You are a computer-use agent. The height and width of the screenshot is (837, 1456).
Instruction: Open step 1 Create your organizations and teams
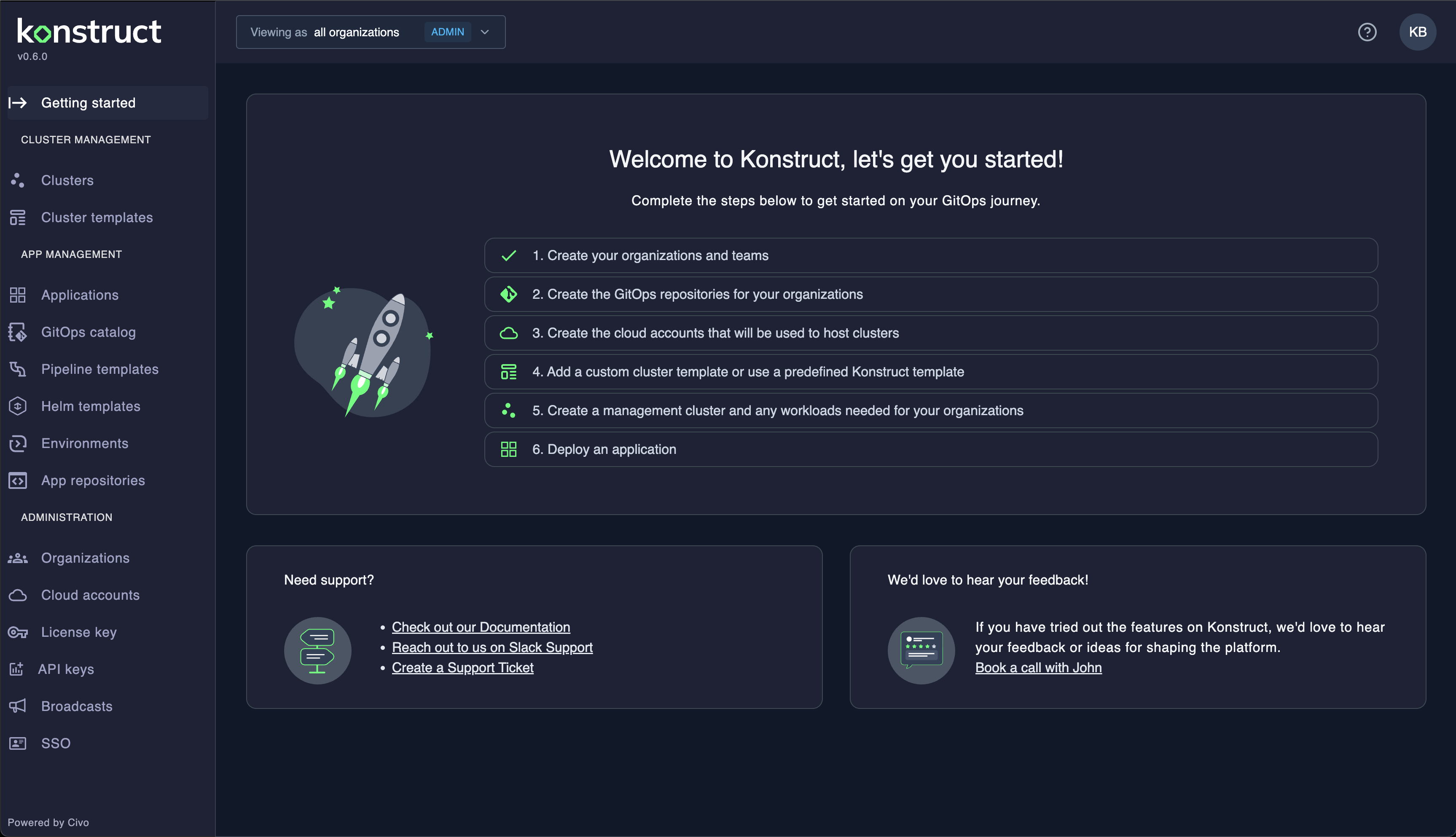point(931,256)
